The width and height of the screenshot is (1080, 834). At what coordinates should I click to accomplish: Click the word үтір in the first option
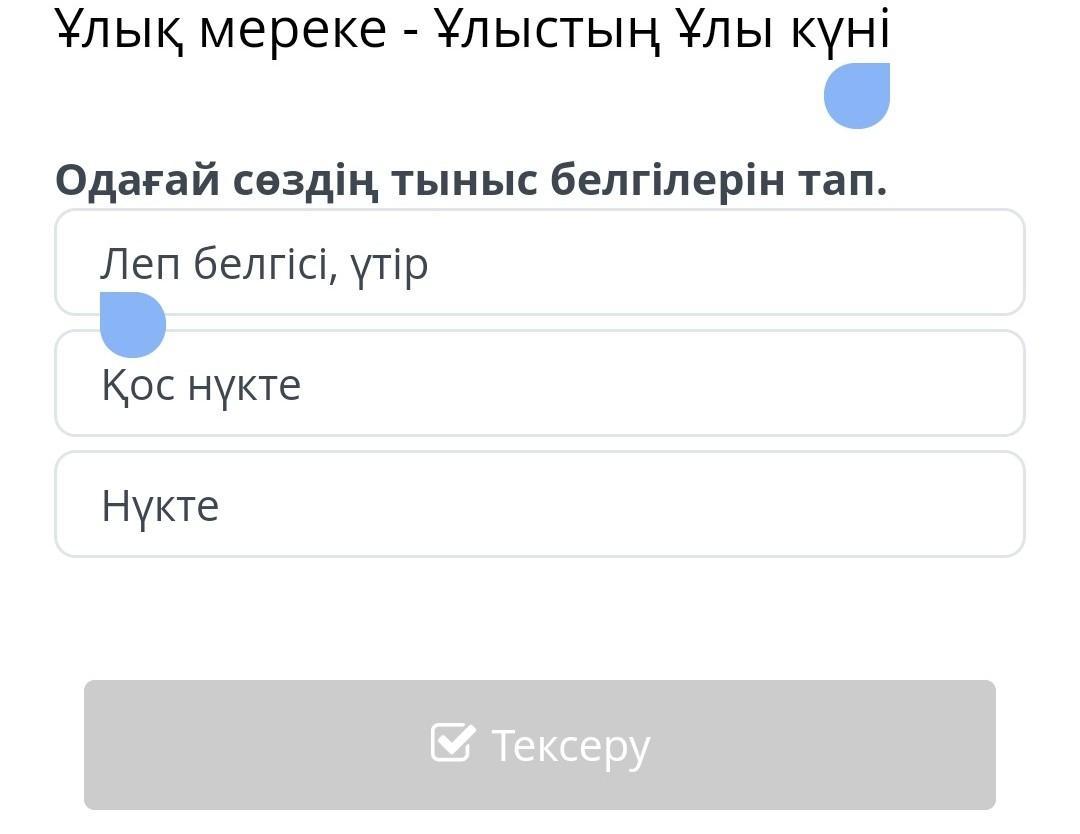tap(389, 265)
